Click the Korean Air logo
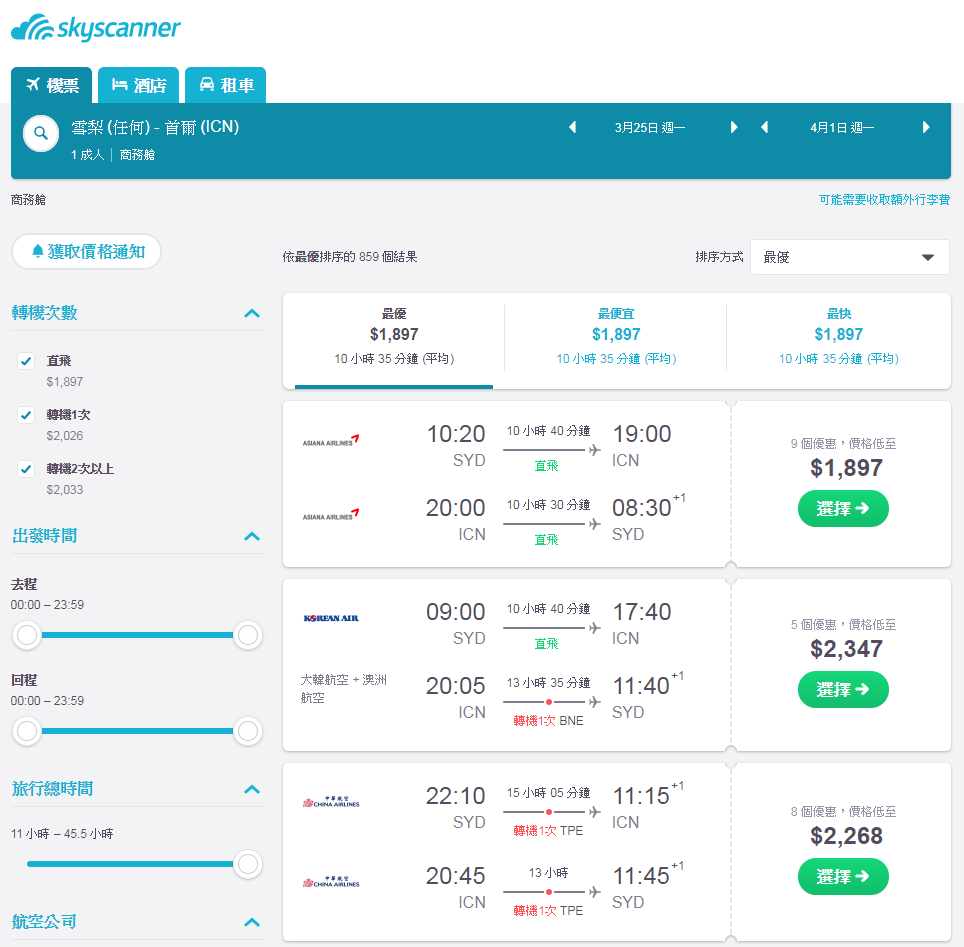The height and width of the screenshot is (947, 964). (x=331, y=618)
